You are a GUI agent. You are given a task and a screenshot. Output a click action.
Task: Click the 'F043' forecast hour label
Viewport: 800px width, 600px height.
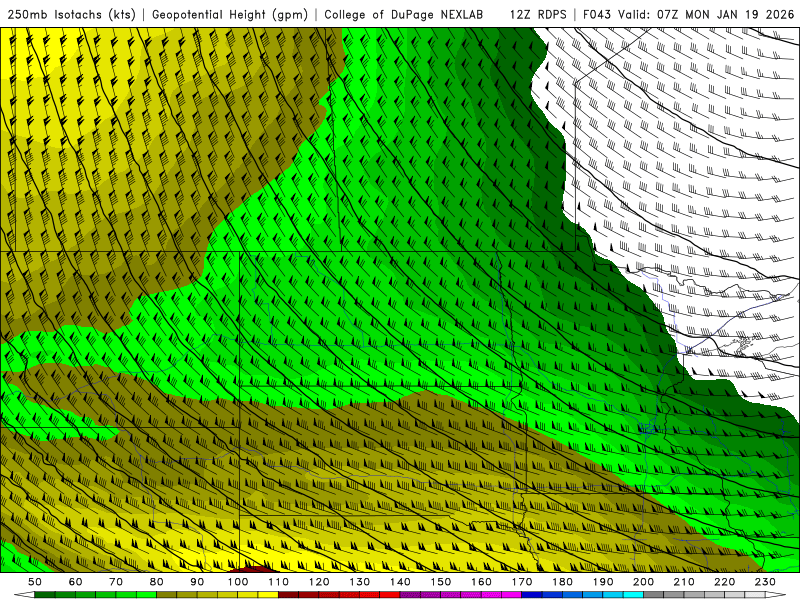[597, 14]
